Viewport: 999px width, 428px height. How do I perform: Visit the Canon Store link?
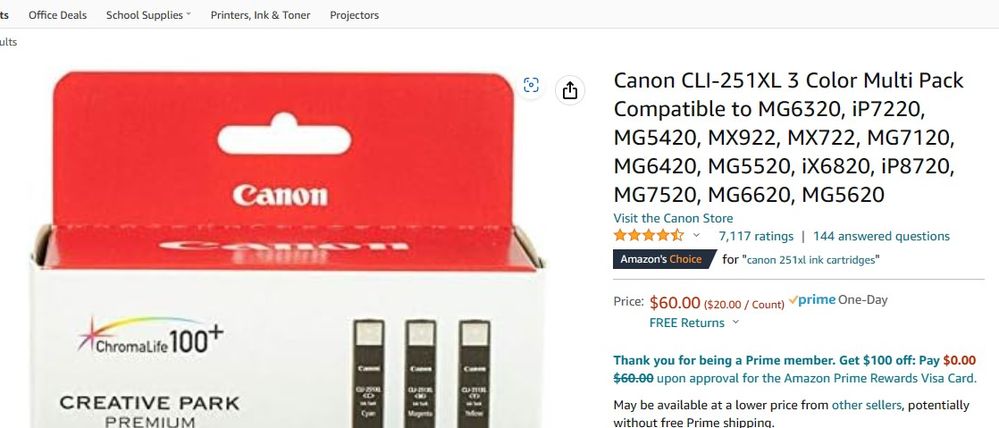pos(673,218)
